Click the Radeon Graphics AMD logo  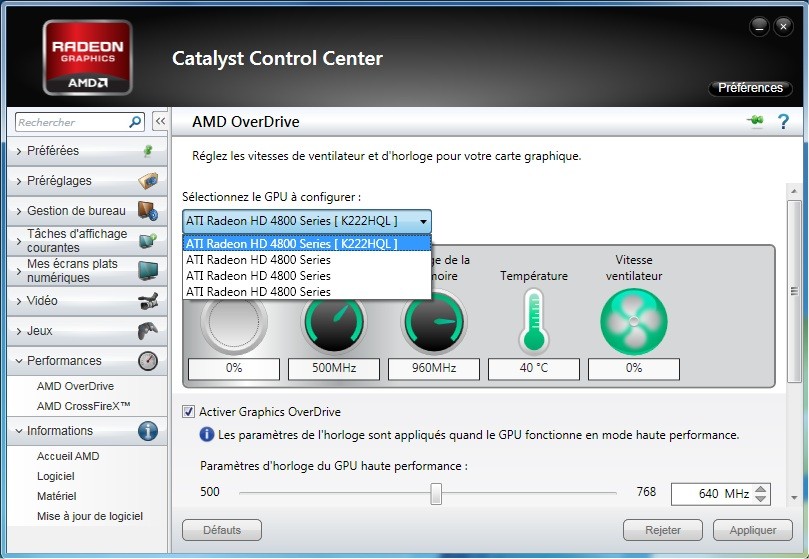[x=88, y=58]
